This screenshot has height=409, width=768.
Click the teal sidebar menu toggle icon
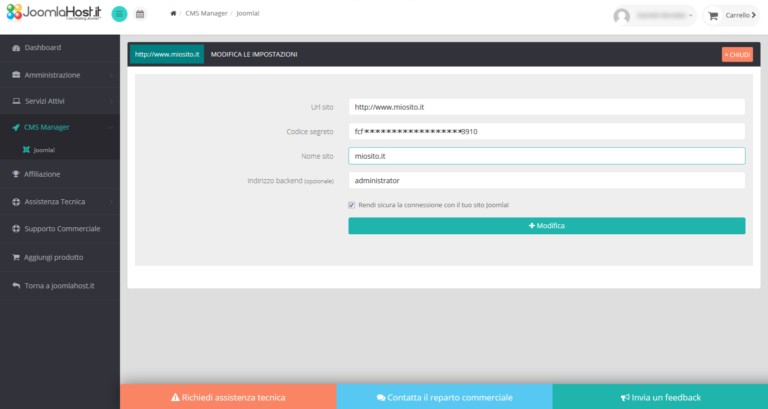click(119, 14)
